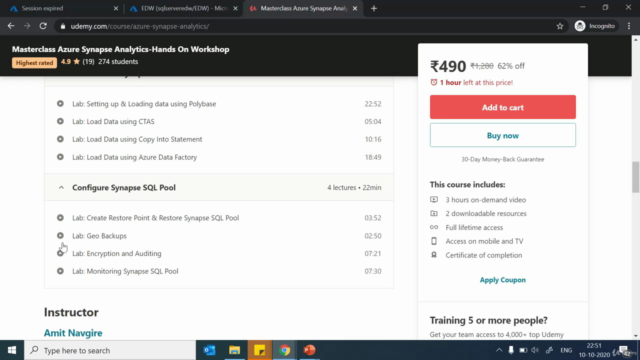Viewport: 640px width, 360px height.
Task: Close the Masterclass Azure Synapse tab
Action: point(355,8)
